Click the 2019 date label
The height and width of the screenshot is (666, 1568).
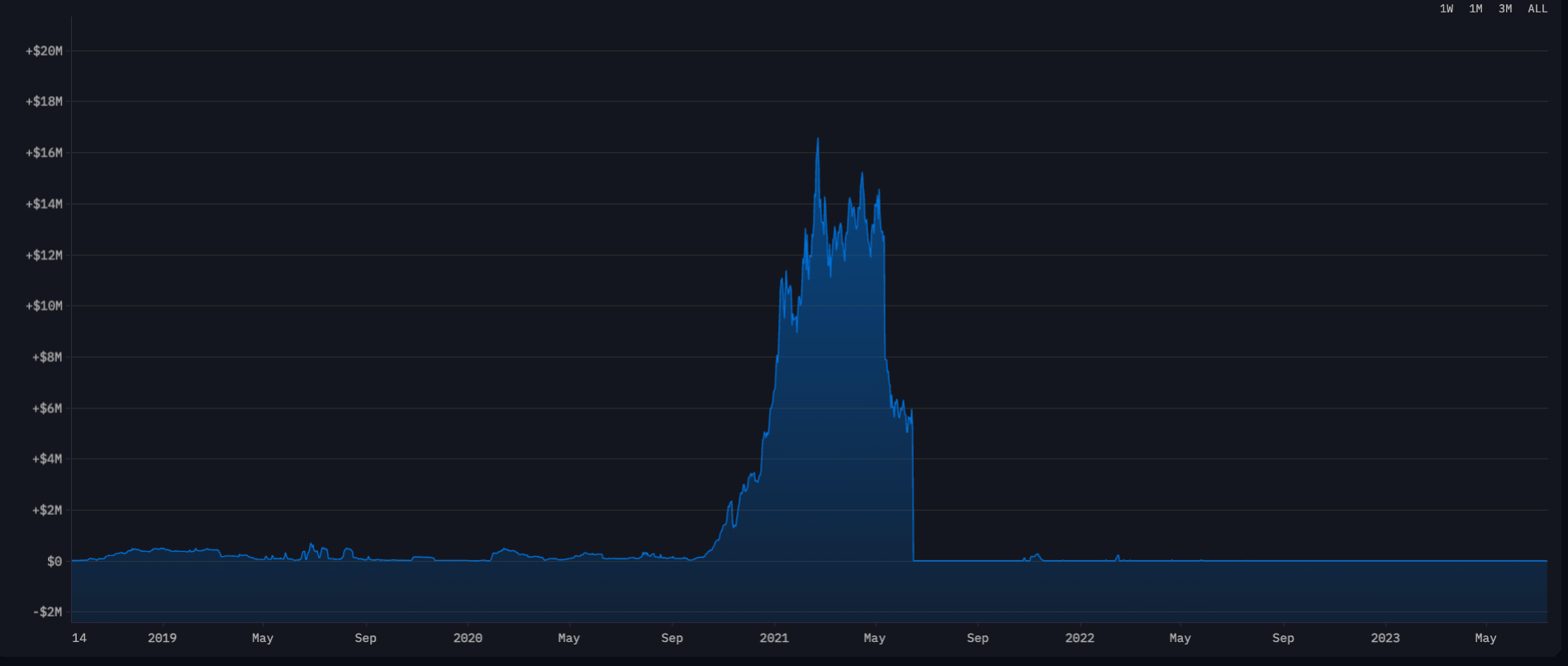[162, 638]
